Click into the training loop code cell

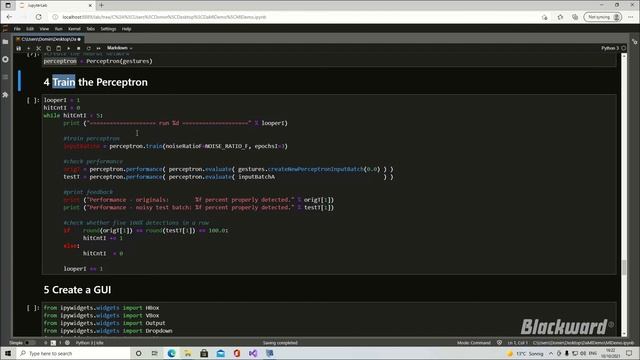[329, 184]
